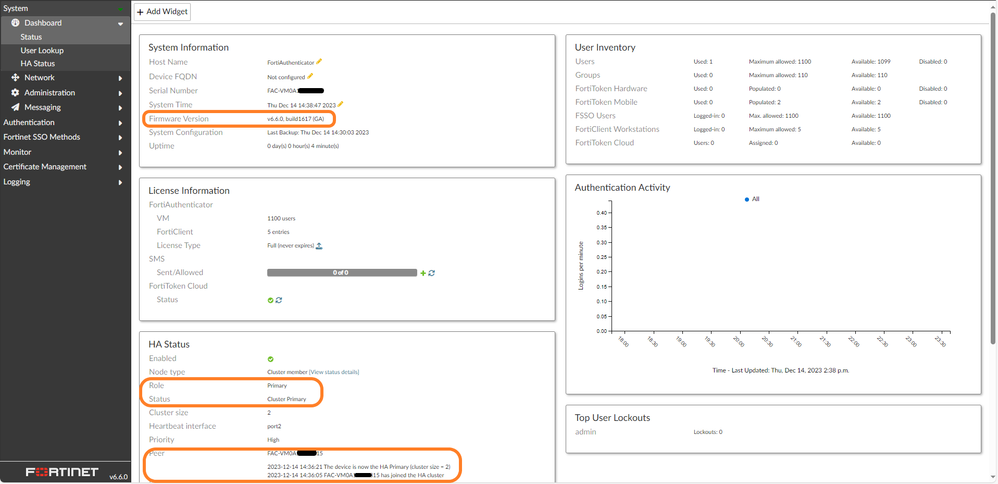Click the Cluster size value 2
This screenshot has width=998, height=484.
click(269, 413)
